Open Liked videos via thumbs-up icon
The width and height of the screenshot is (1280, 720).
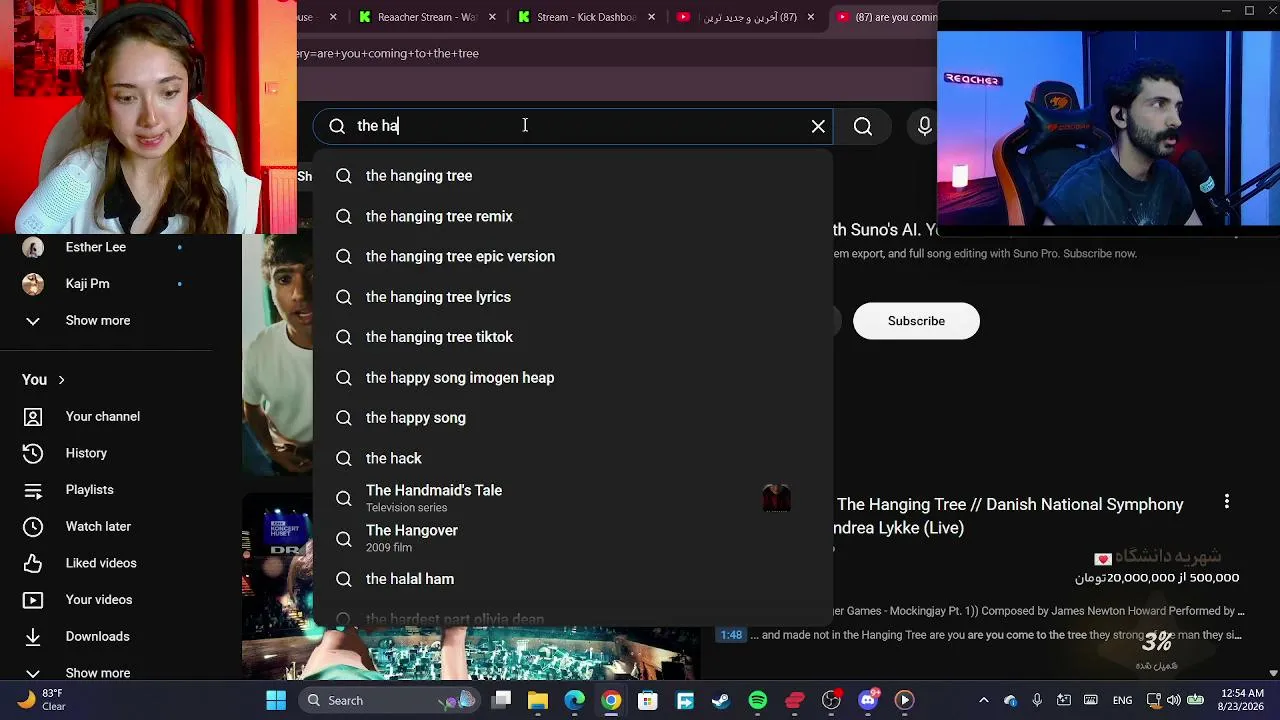pyautogui.click(x=33, y=563)
